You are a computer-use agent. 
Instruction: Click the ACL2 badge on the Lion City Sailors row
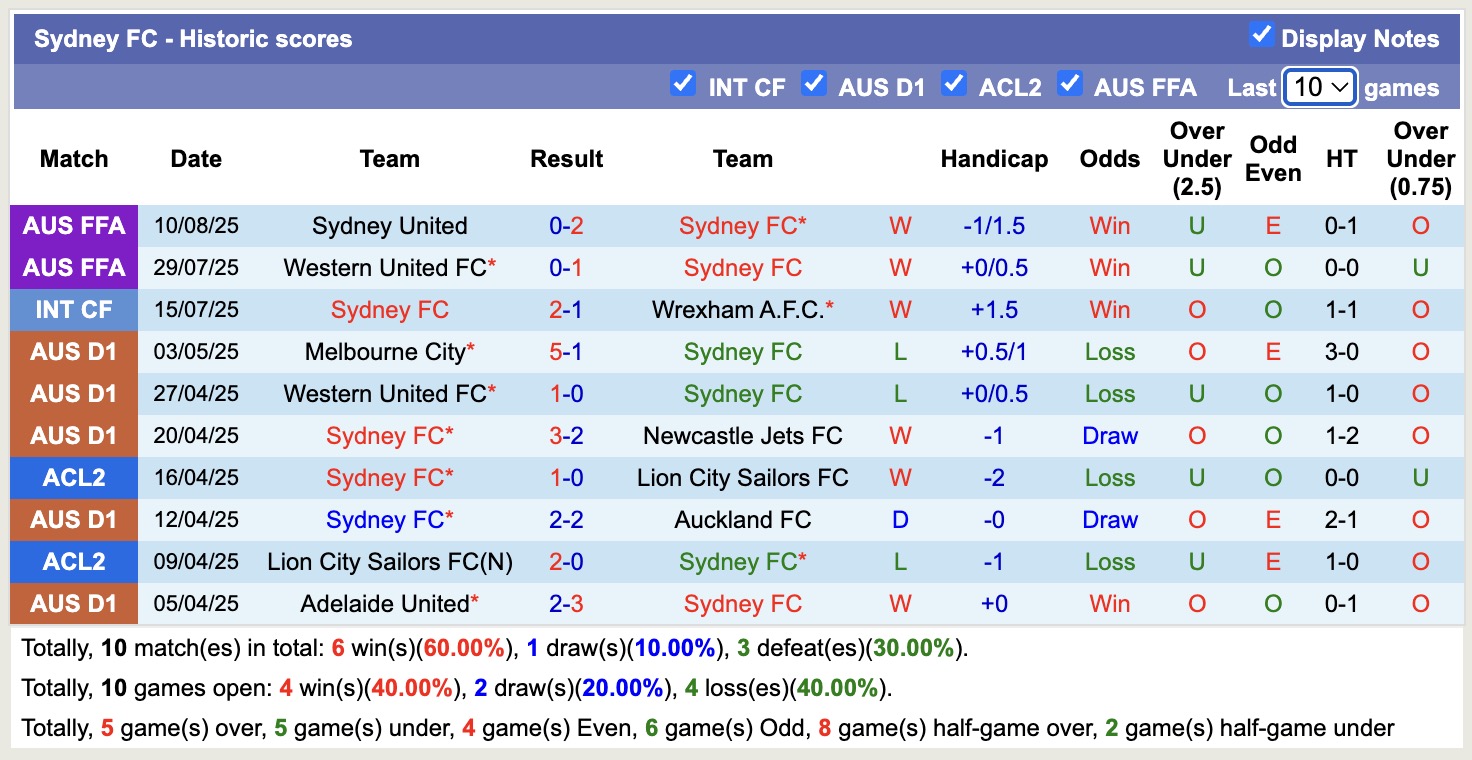coord(73,561)
